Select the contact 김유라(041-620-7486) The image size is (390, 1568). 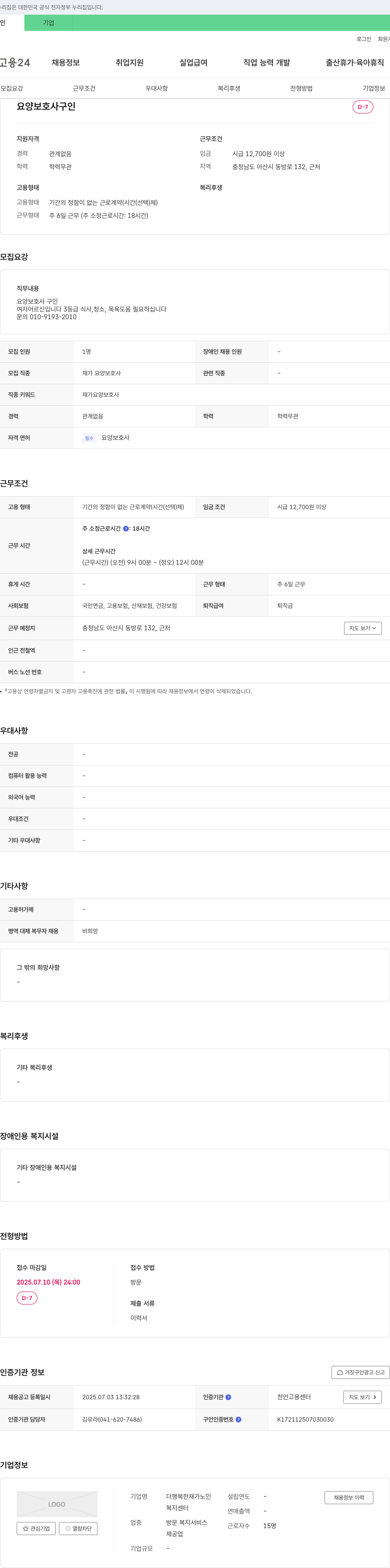pyautogui.click(x=112, y=1419)
